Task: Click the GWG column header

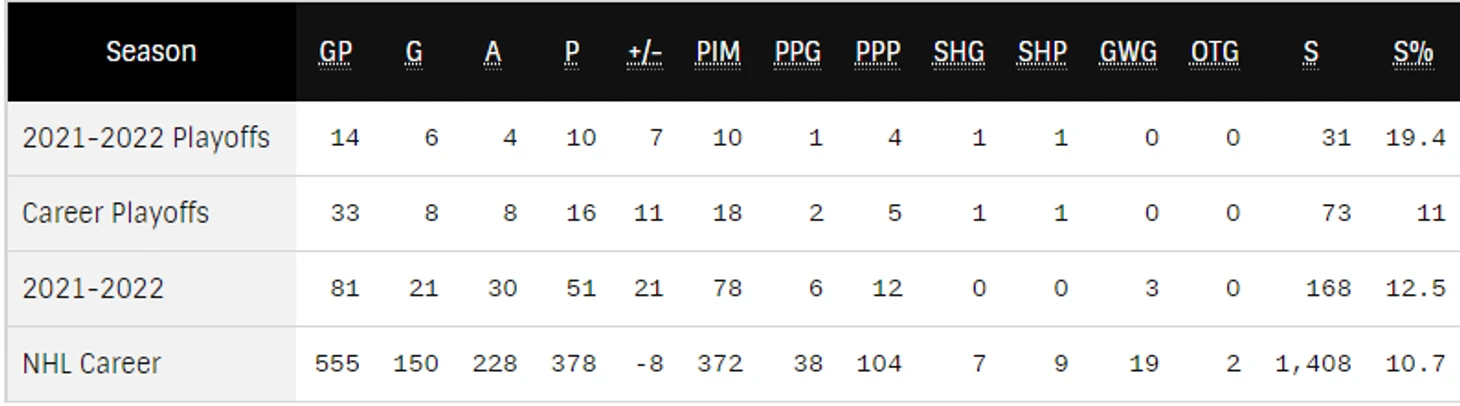Action: tap(1128, 52)
